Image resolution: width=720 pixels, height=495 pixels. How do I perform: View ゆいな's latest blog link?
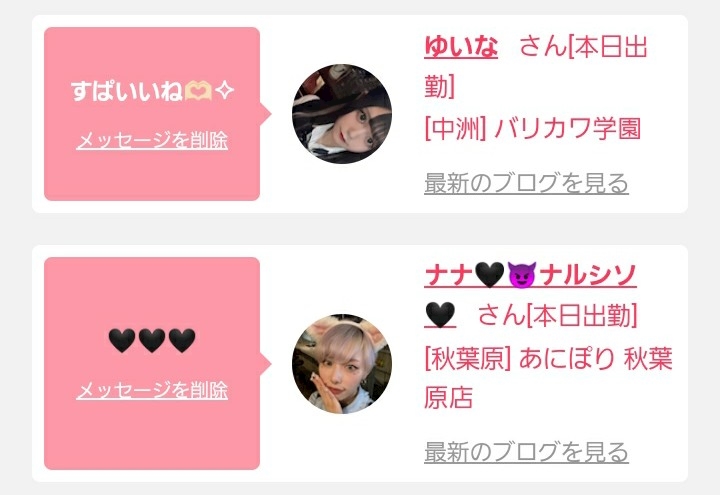pos(526,183)
